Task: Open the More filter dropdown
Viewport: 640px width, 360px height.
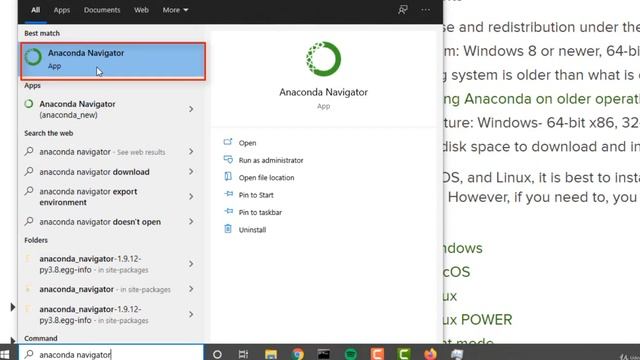Action: coord(175,10)
